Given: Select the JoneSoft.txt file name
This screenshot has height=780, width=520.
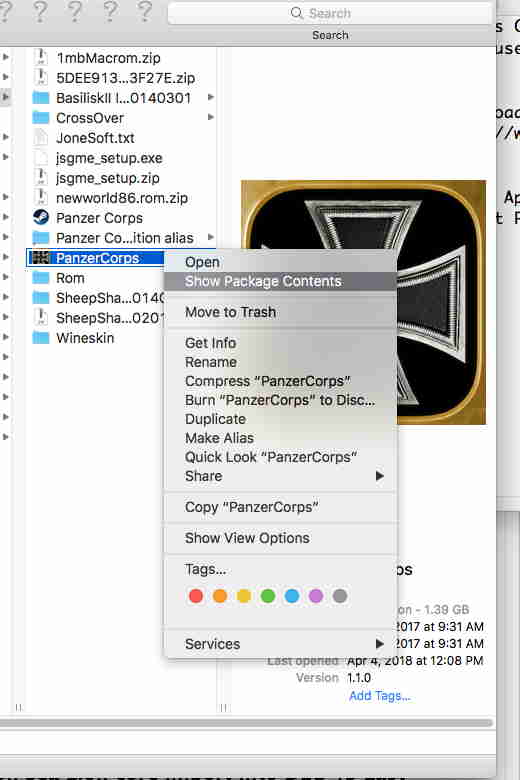Looking at the screenshot, I should coord(95,138).
